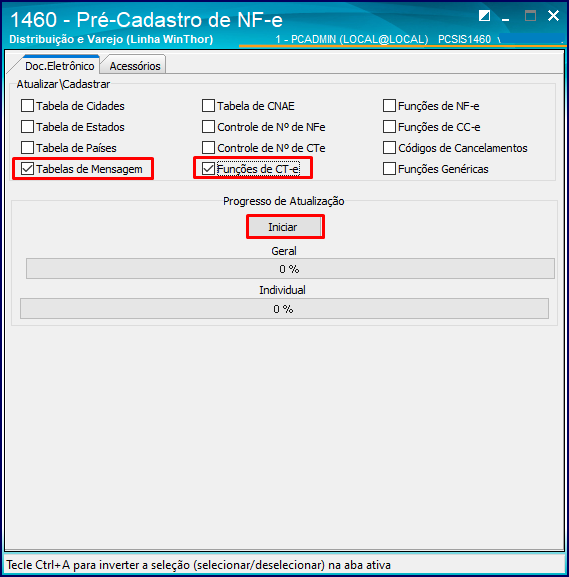Switch to the Acessórios tab
The height and width of the screenshot is (577, 569).
click(135, 66)
